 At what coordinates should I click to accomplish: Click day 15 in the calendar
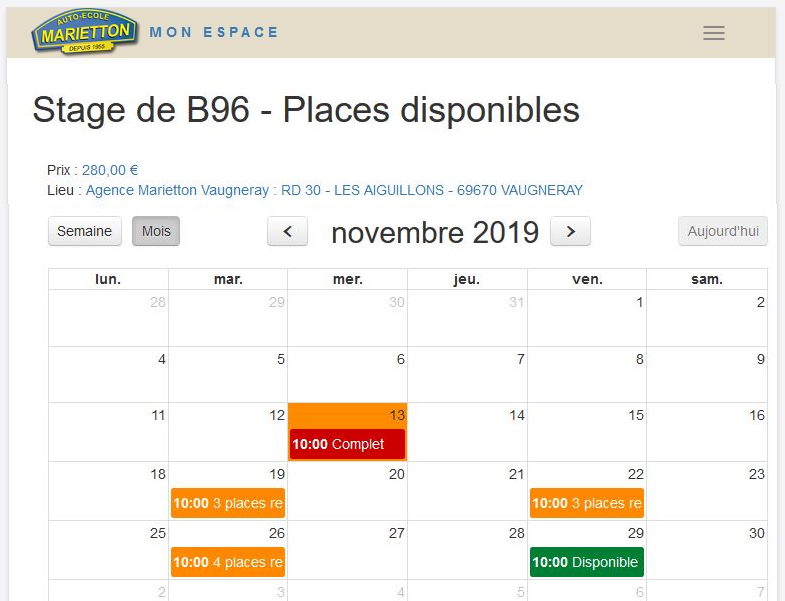point(635,415)
